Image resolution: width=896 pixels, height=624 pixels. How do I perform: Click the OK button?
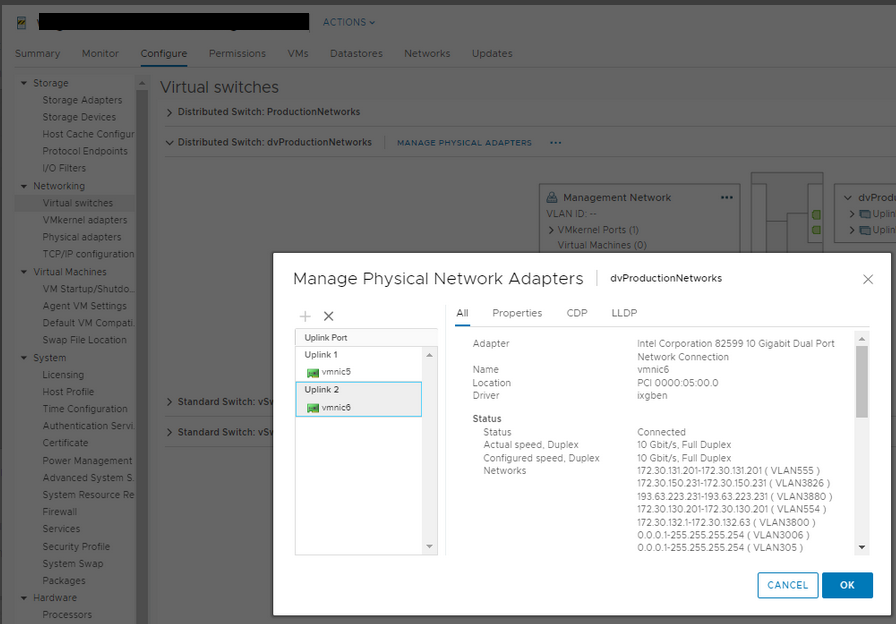pos(847,585)
